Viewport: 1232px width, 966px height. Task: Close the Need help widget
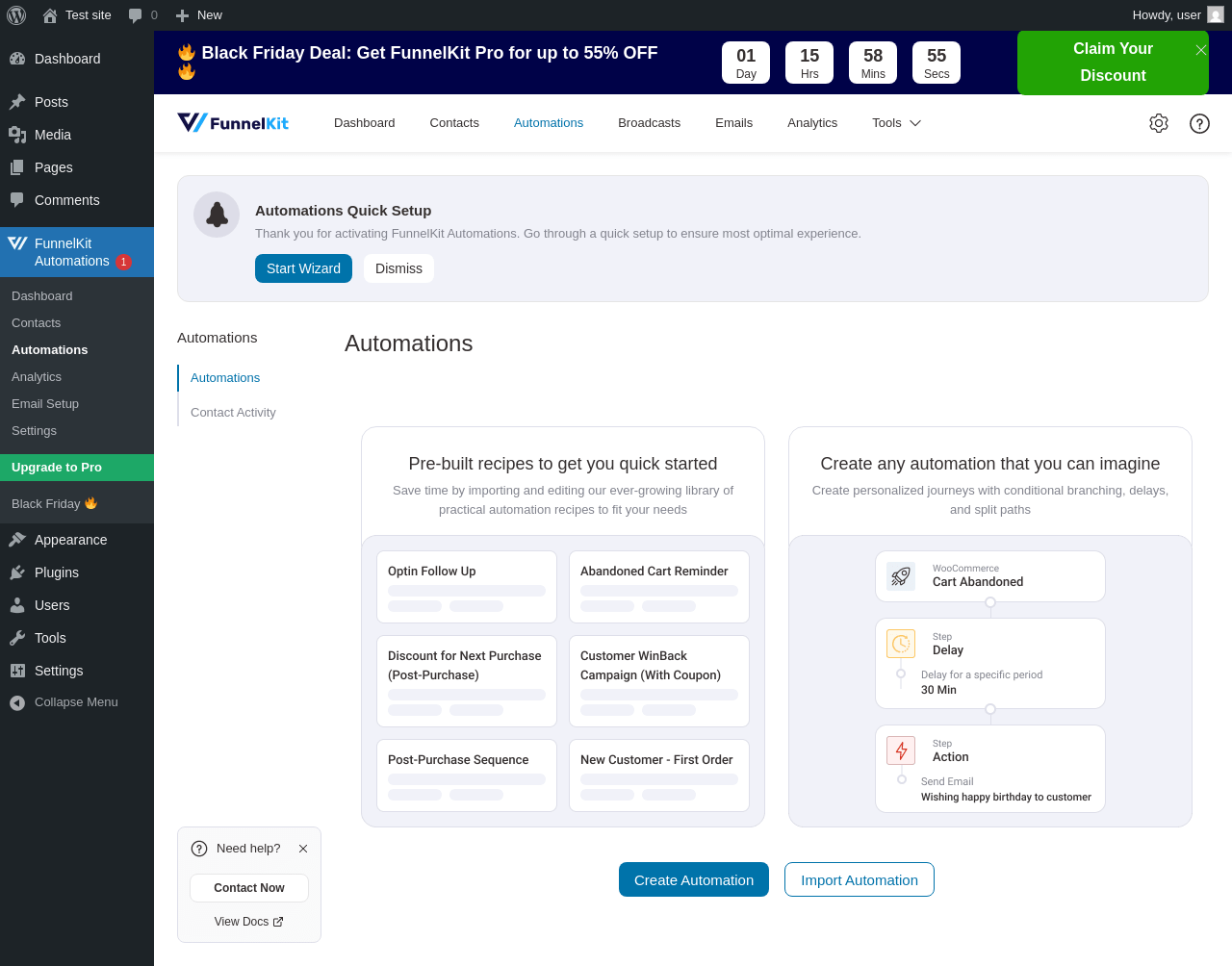(x=303, y=849)
